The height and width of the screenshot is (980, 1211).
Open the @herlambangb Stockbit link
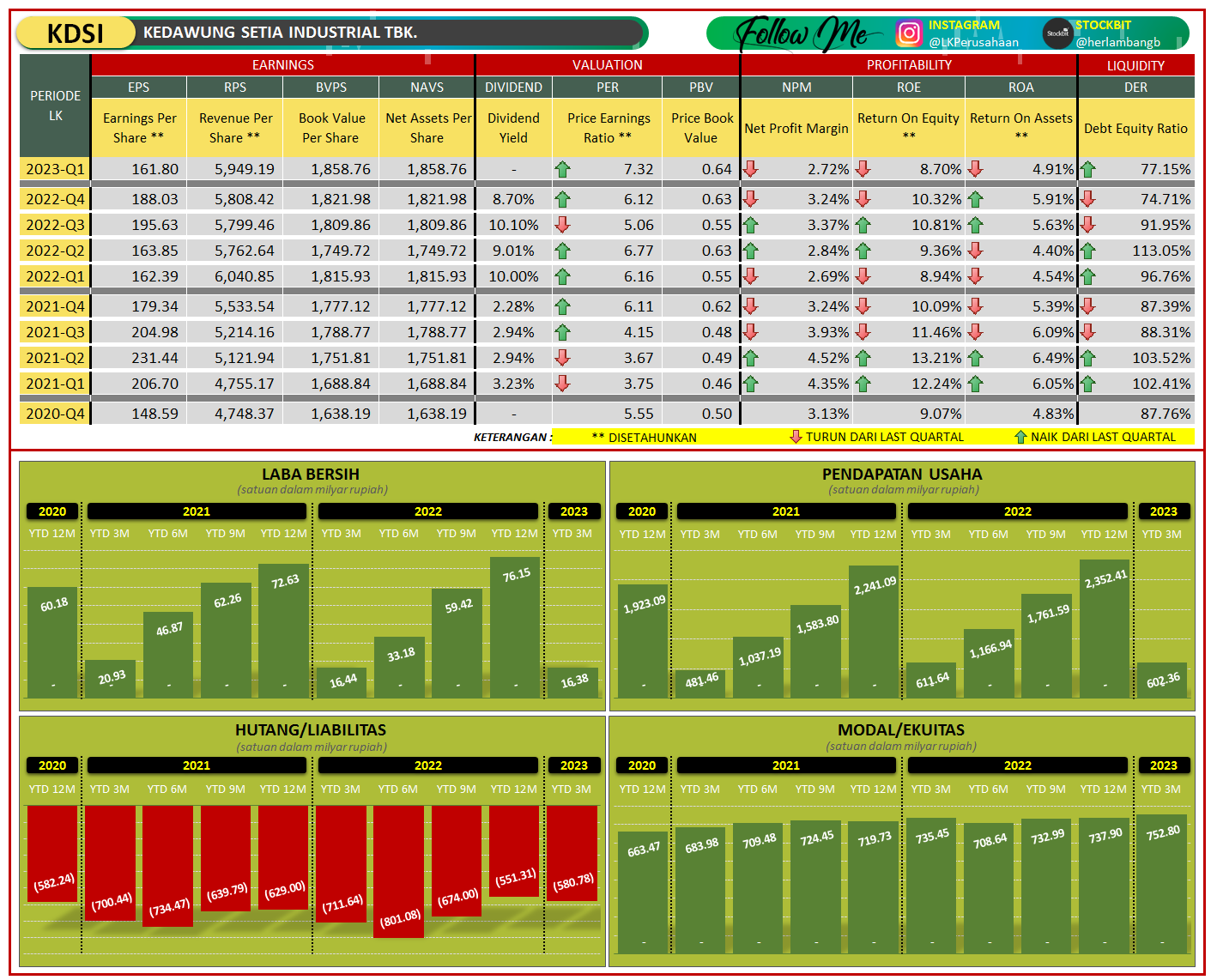(1117, 41)
